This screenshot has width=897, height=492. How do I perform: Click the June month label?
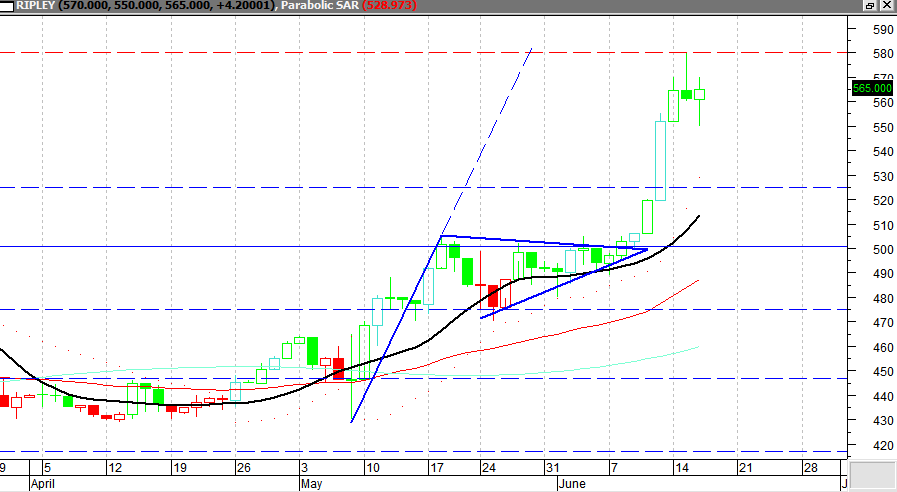572,484
